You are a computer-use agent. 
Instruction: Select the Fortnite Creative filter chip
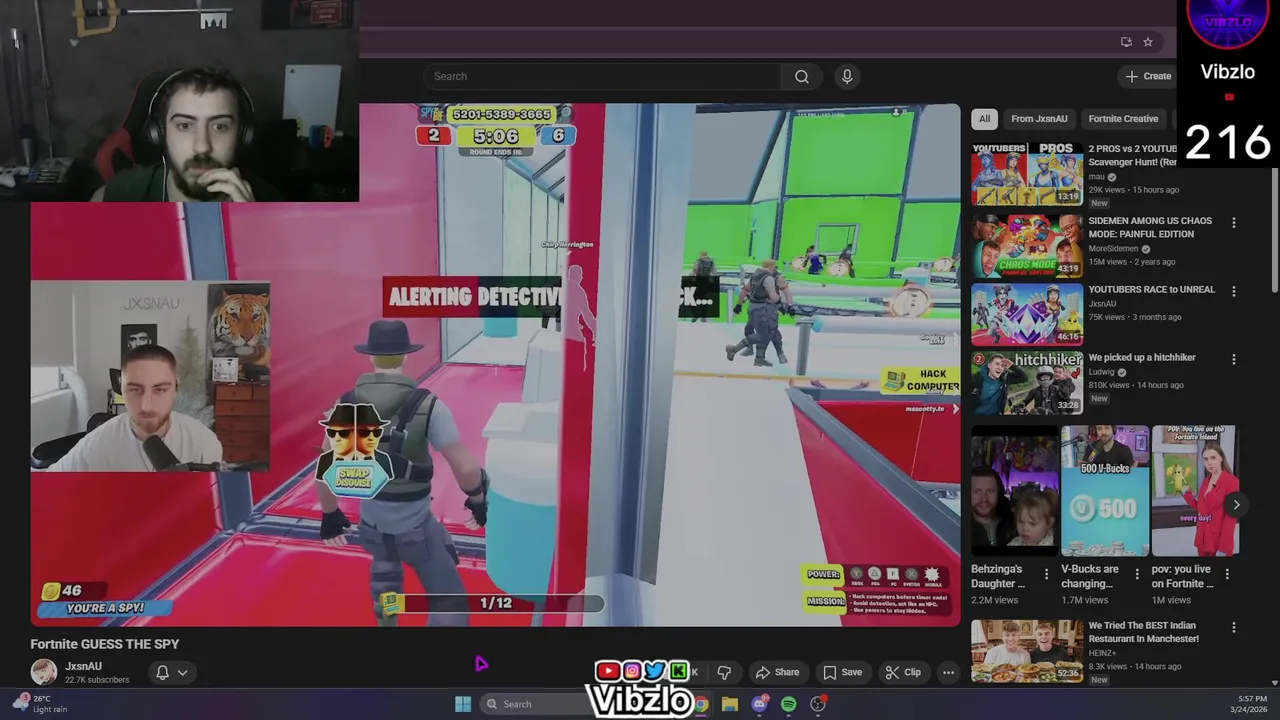click(x=1123, y=119)
